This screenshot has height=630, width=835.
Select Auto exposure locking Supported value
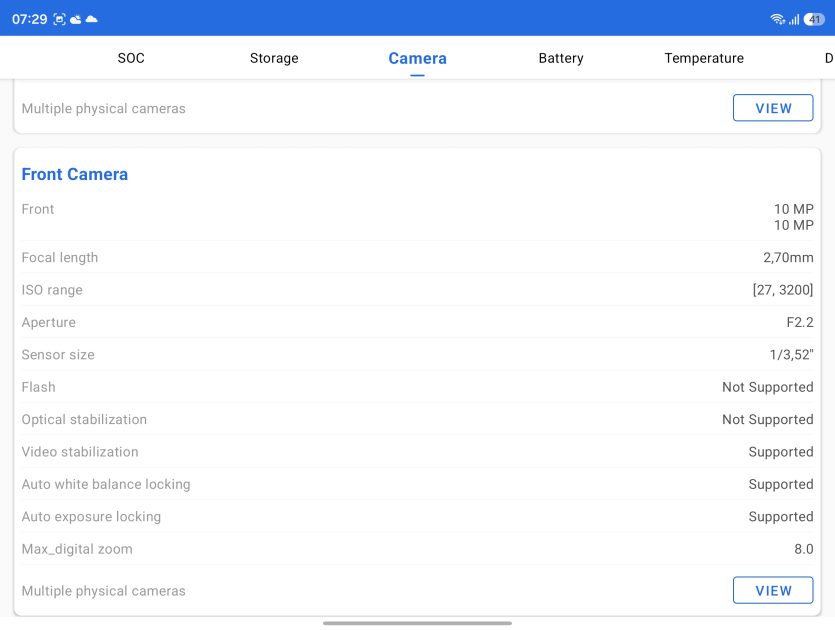coord(781,517)
